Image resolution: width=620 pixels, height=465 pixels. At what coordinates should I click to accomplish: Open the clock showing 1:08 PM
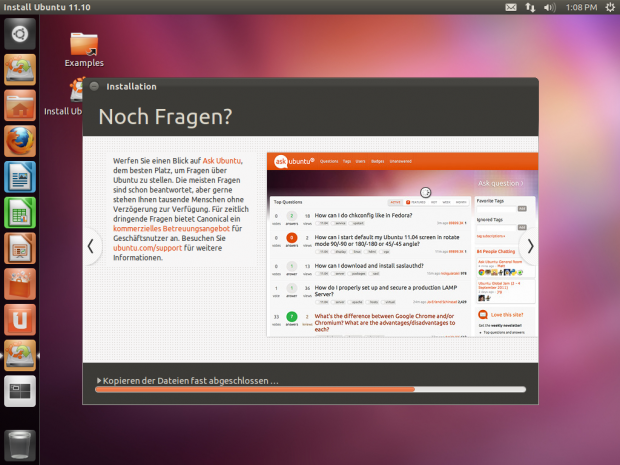pos(581,7)
